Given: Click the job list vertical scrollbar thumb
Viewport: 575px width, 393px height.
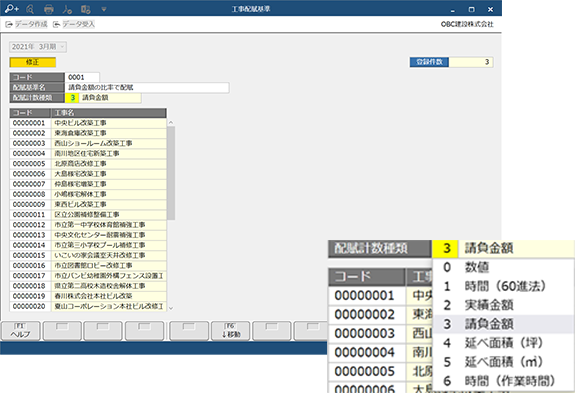Looking at the screenshot, I should tap(171, 173).
